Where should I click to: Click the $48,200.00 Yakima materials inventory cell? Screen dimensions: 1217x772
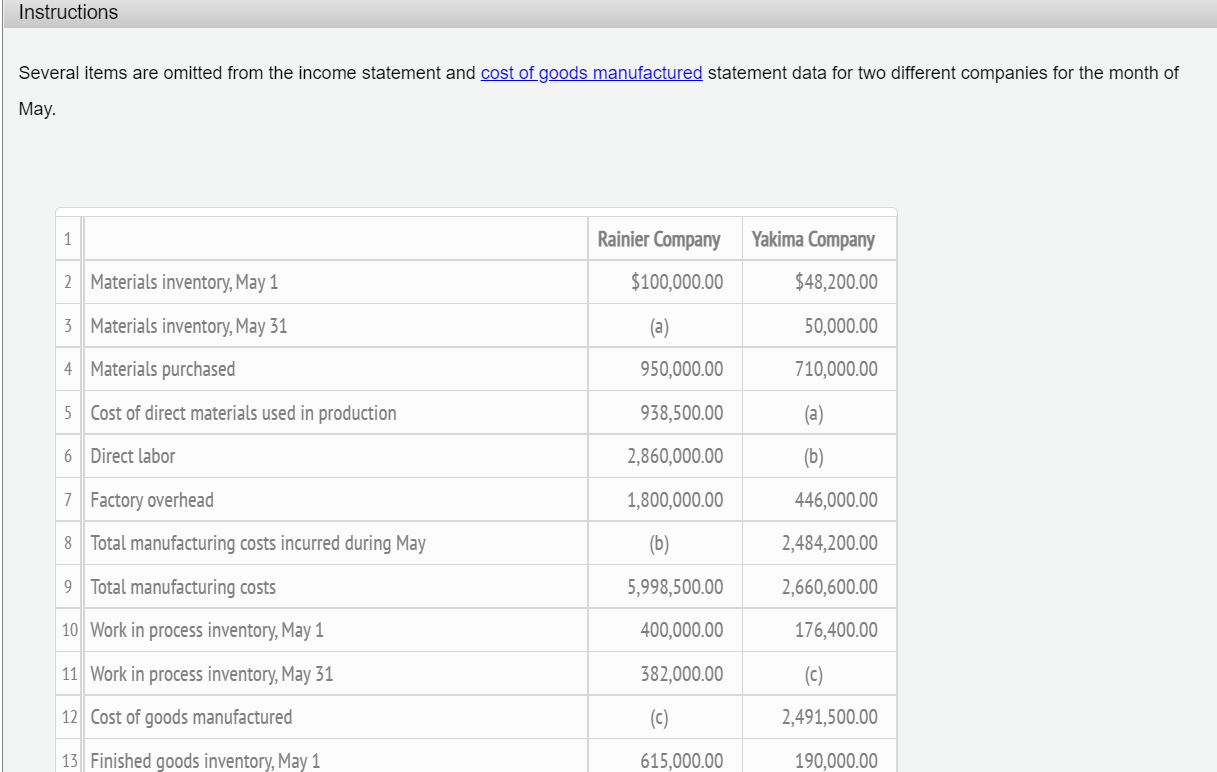point(836,282)
